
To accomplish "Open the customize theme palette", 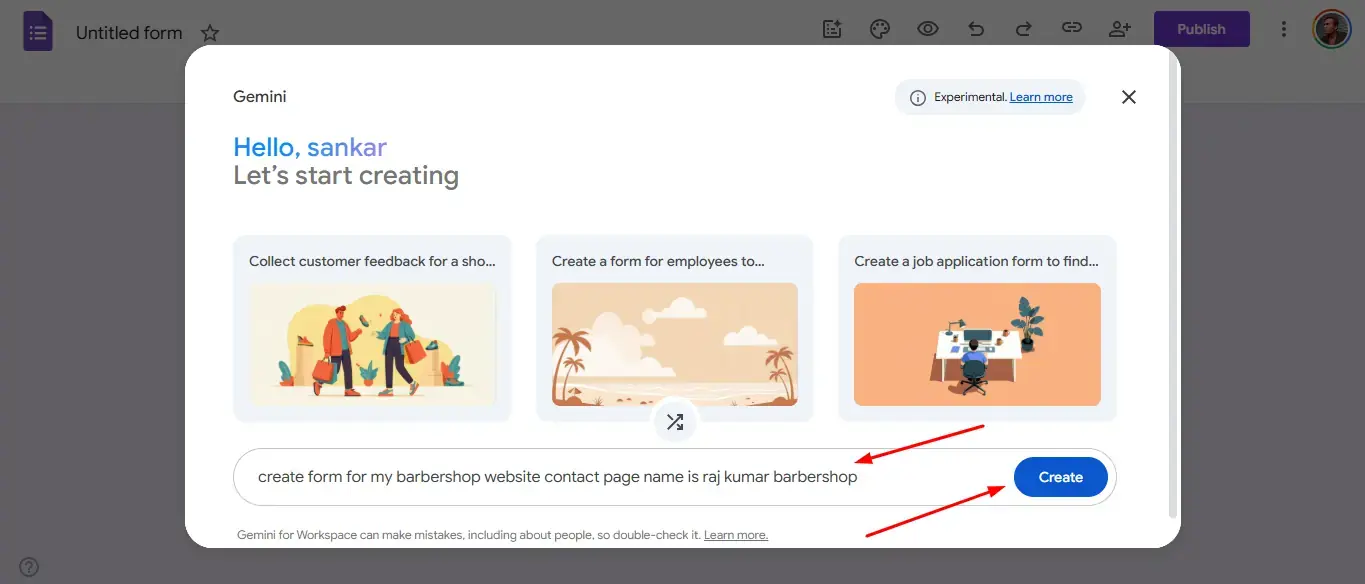I will click(x=880, y=29).
